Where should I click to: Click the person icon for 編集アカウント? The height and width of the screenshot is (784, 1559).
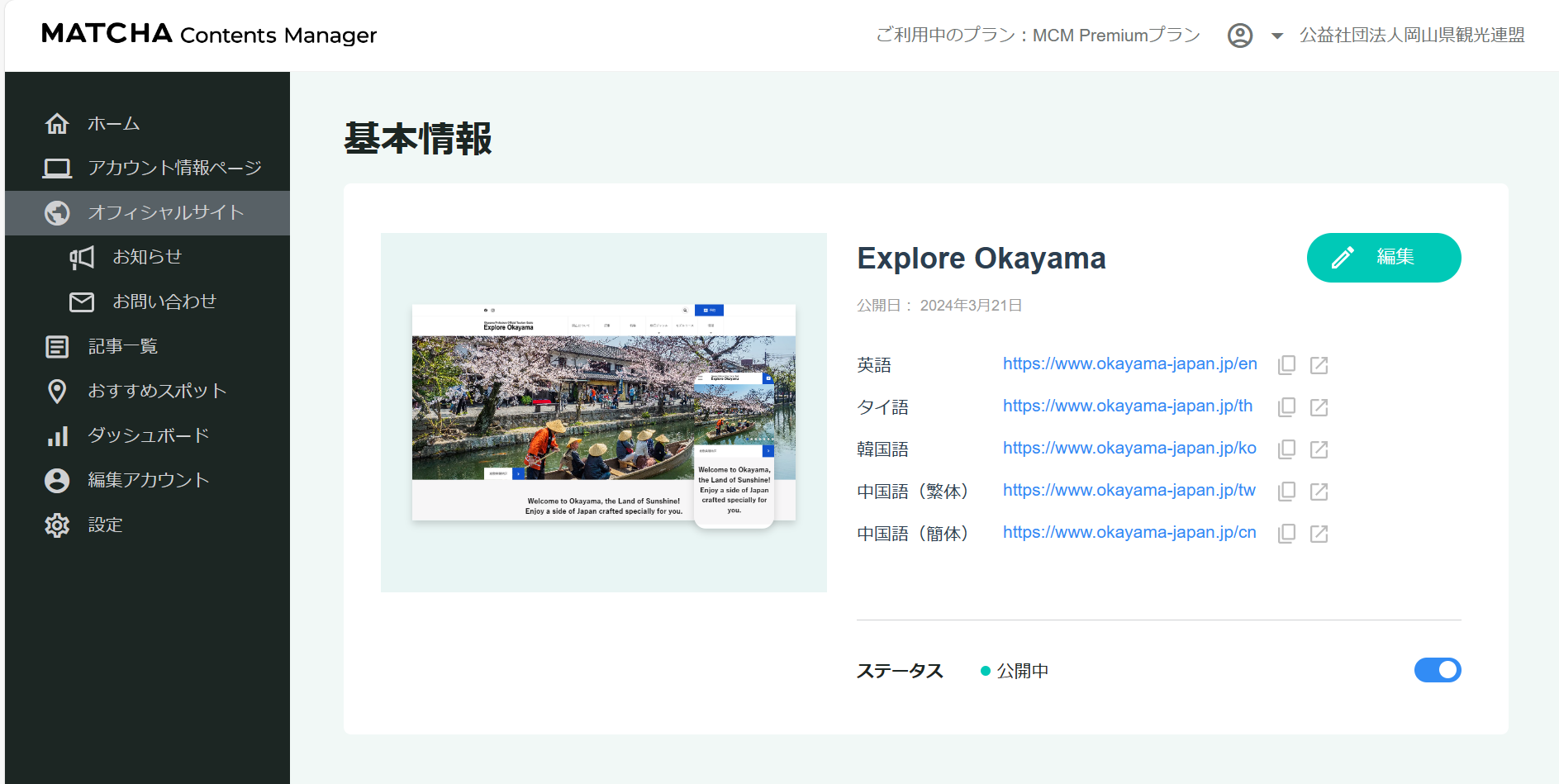pyautogui.click(x=57, y=481)
